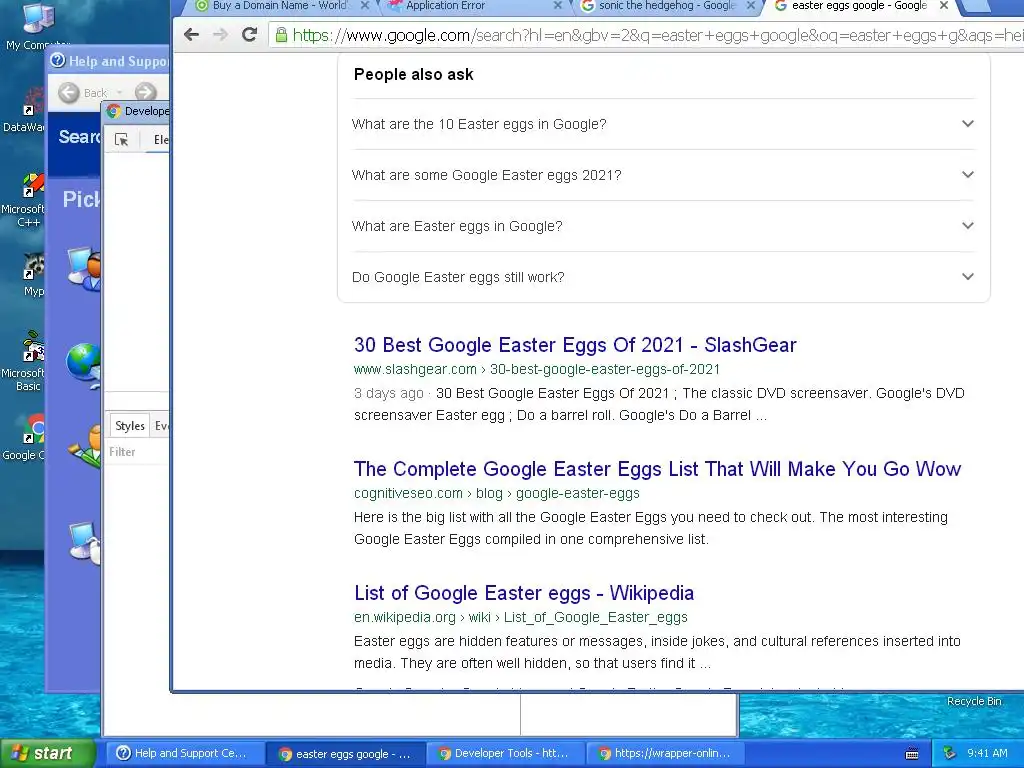1024x768 pixels.
Task: Switch to Application Error tab
Action: [445, 6]
